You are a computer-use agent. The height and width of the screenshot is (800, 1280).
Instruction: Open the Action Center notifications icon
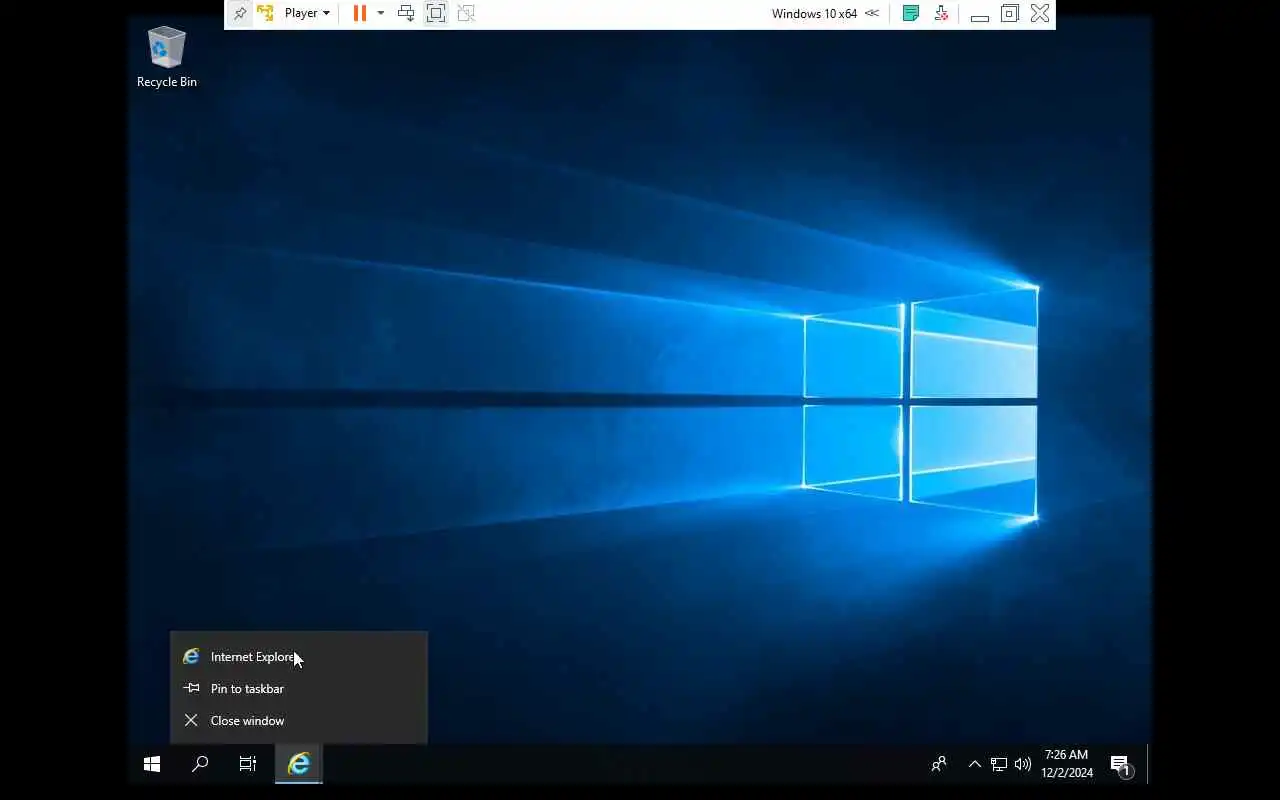click(1121, 765)
